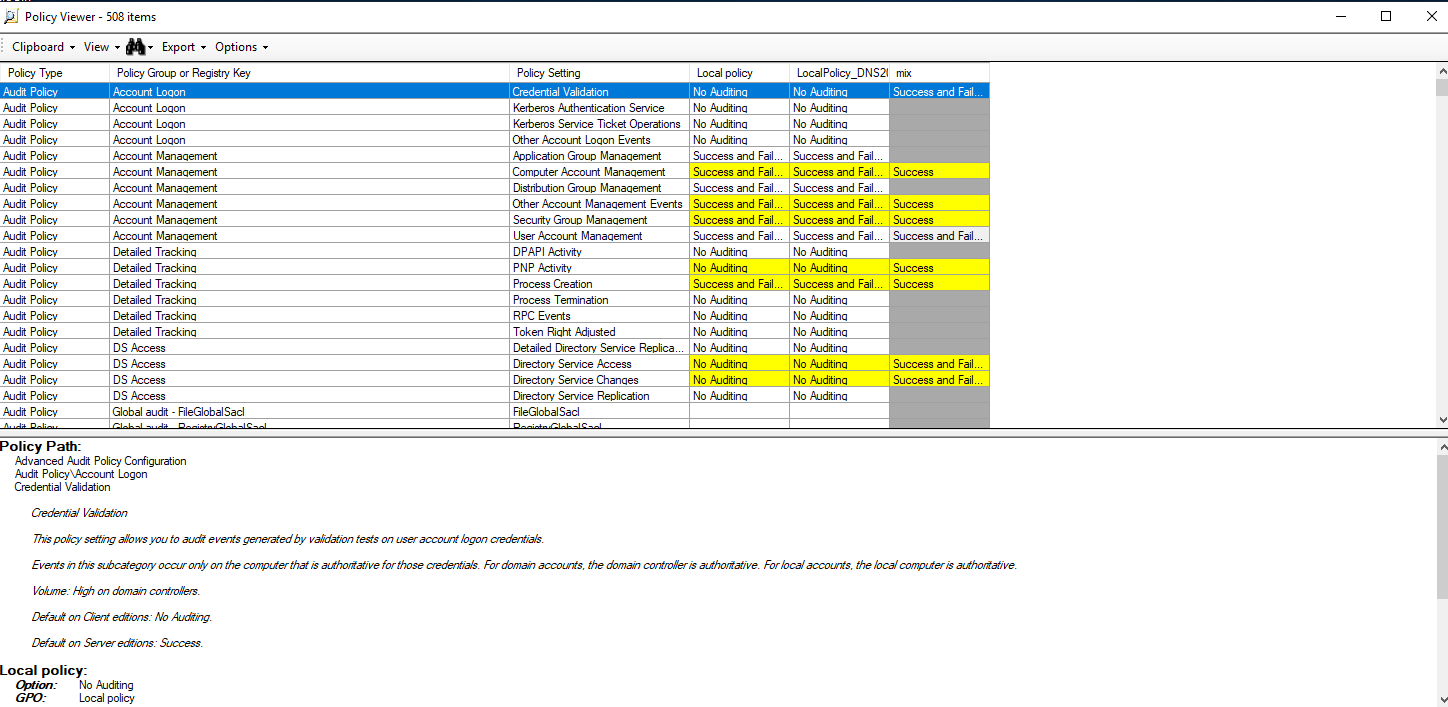This screenshot has width=1448, height=707.
Task: Select the Process Creation policy row
Action: (x=552, y=284)
